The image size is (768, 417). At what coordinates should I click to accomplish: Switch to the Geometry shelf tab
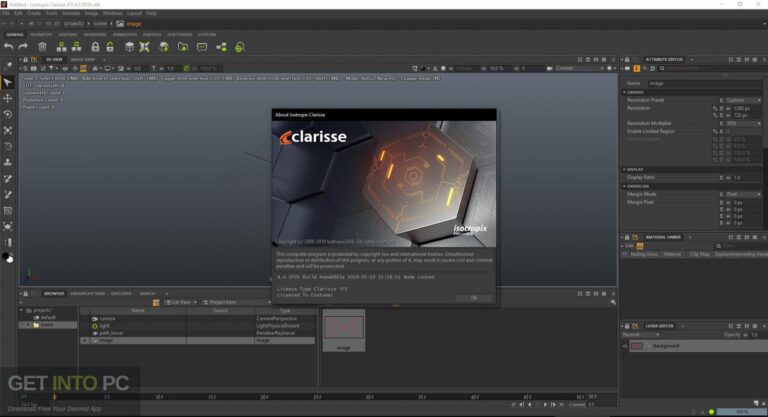[41, 35]
